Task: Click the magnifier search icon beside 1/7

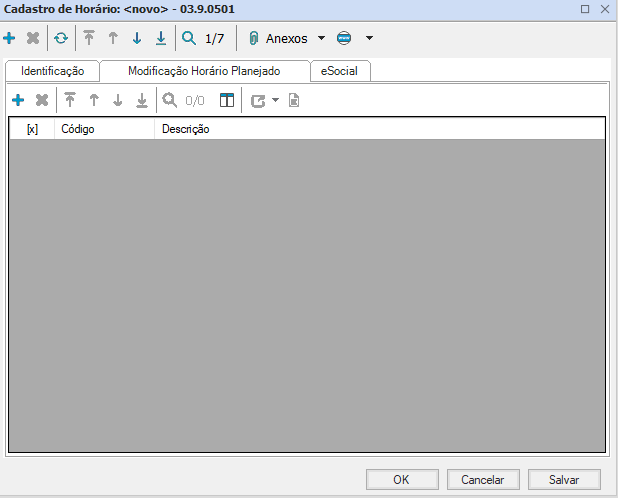Action: click(x=189, y=39)
